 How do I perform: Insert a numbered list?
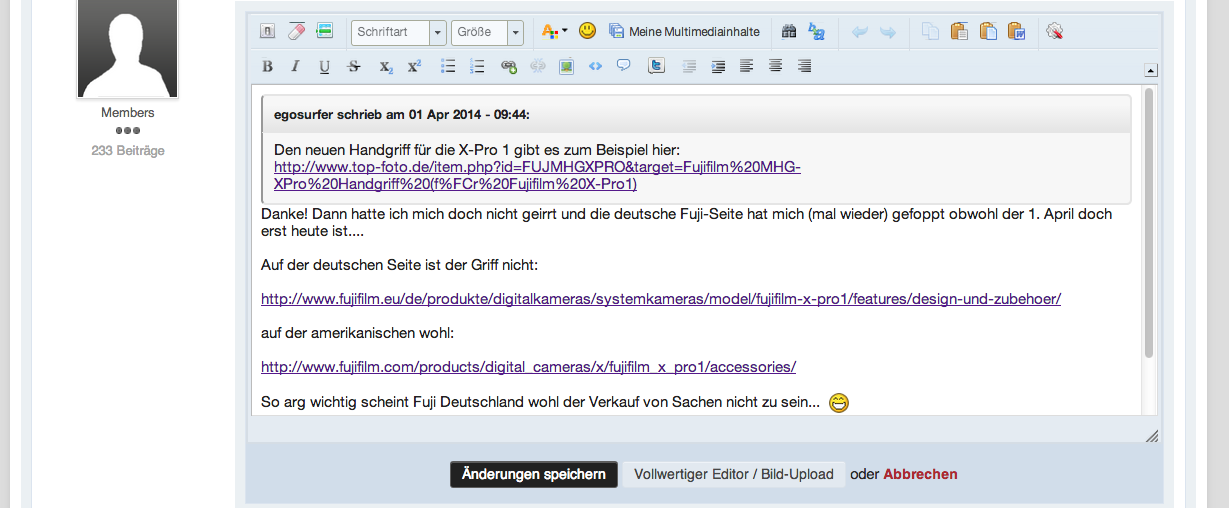[477, 67]
